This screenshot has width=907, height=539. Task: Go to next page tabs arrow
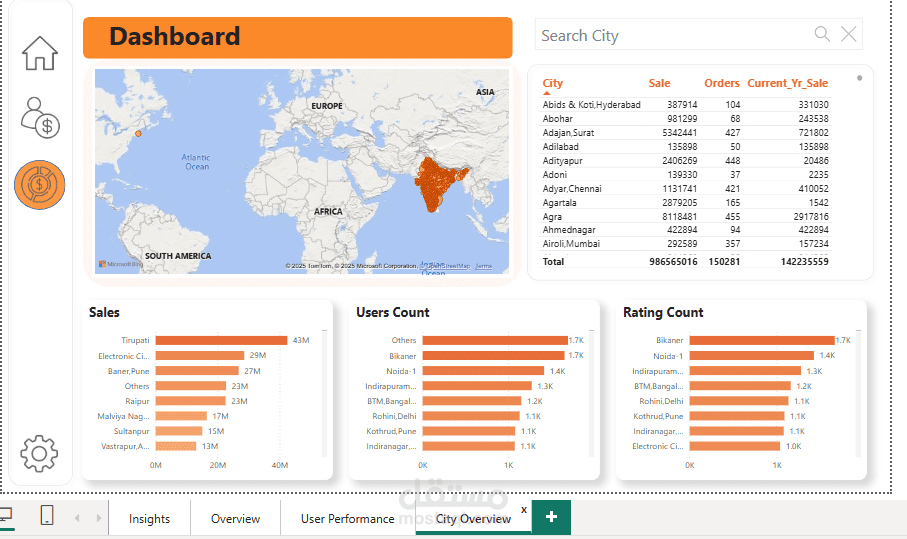click(99, 518)
